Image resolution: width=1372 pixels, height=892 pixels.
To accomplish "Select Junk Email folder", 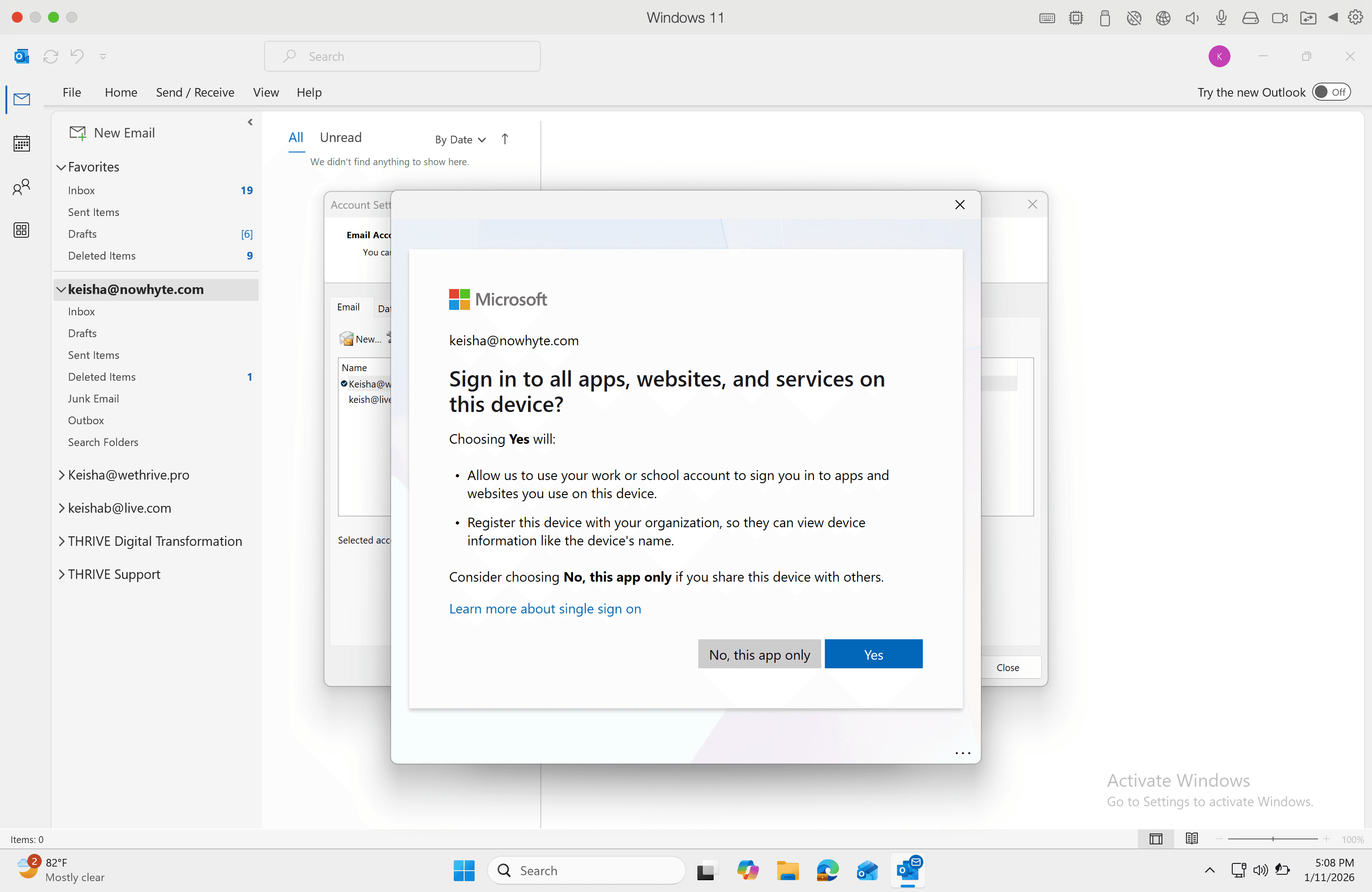I will point(93,398).
